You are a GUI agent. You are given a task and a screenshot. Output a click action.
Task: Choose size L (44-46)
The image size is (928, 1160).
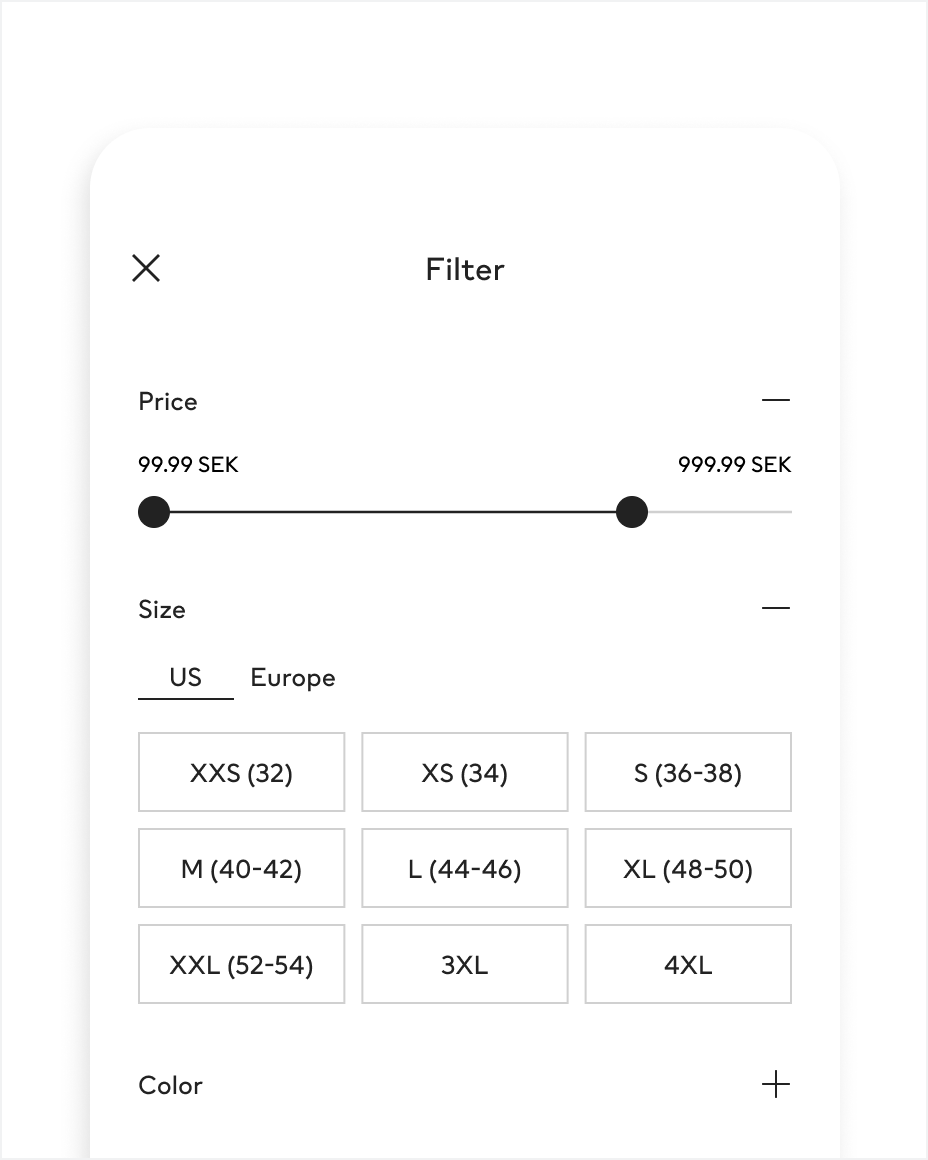pyautogui.click(x=464, y=868)
